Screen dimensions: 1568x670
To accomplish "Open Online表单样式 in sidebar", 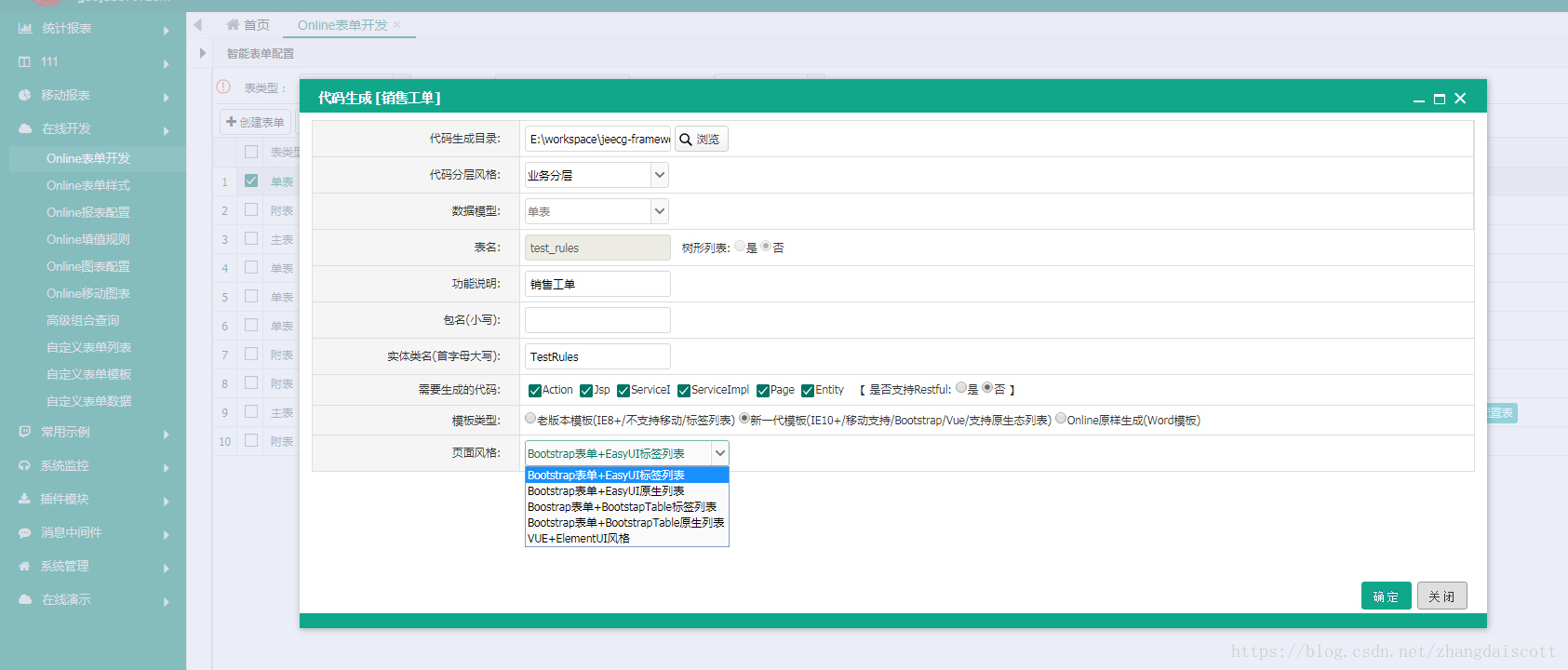I will coord(88,185).
